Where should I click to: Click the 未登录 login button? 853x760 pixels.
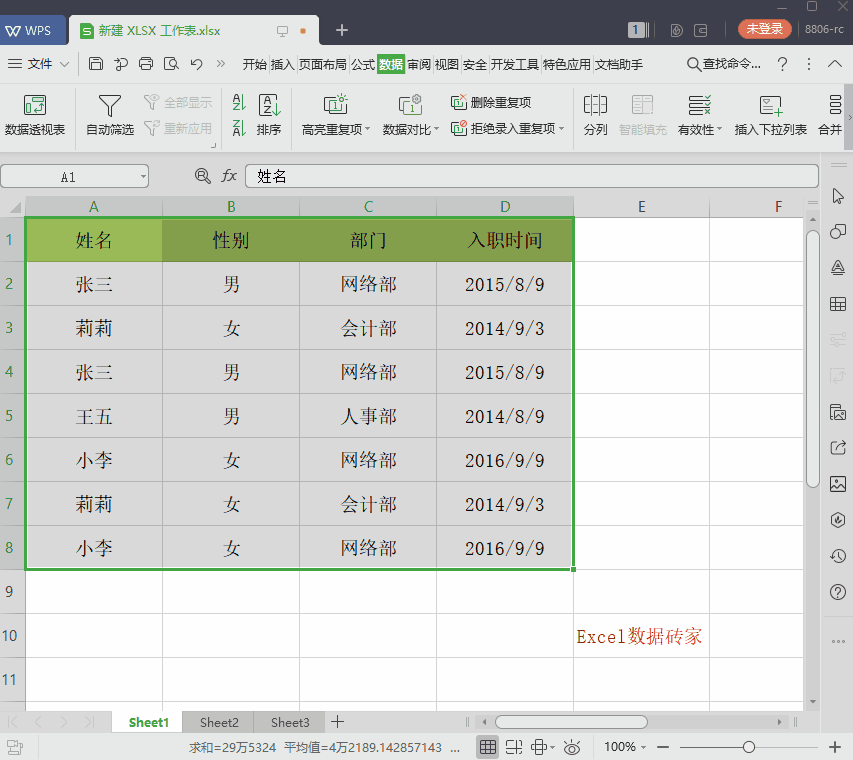click(x=764, y=29)
